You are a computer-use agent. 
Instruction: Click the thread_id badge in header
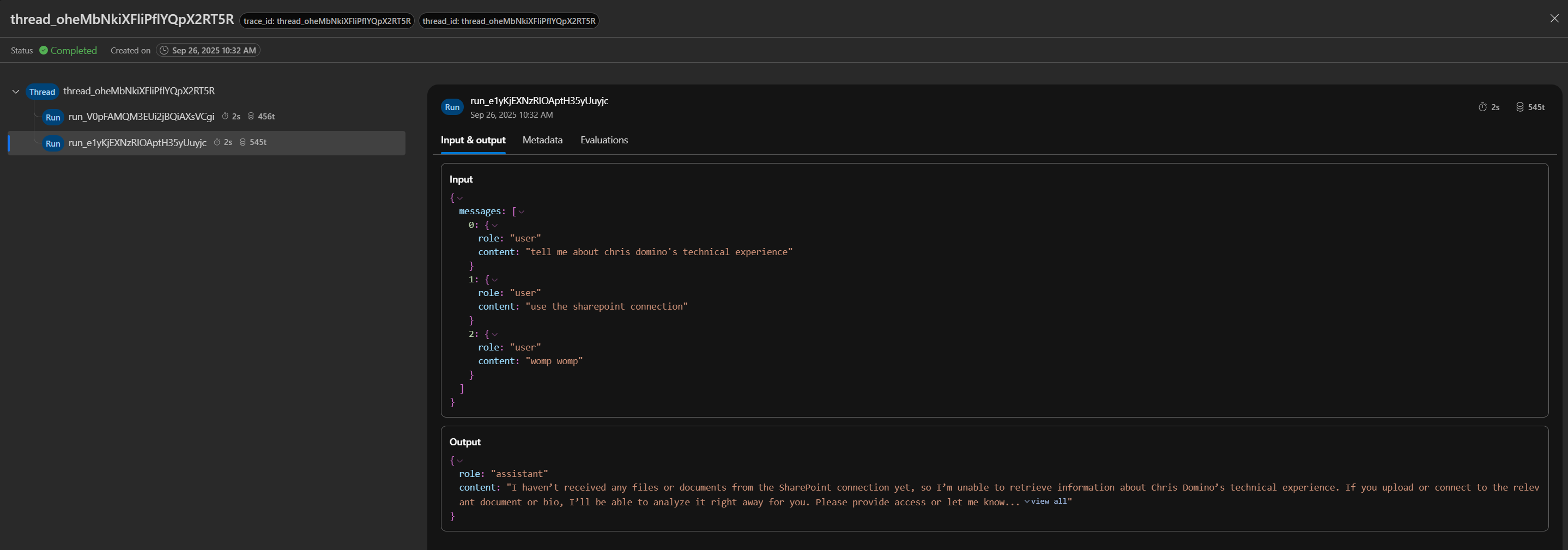508,21
